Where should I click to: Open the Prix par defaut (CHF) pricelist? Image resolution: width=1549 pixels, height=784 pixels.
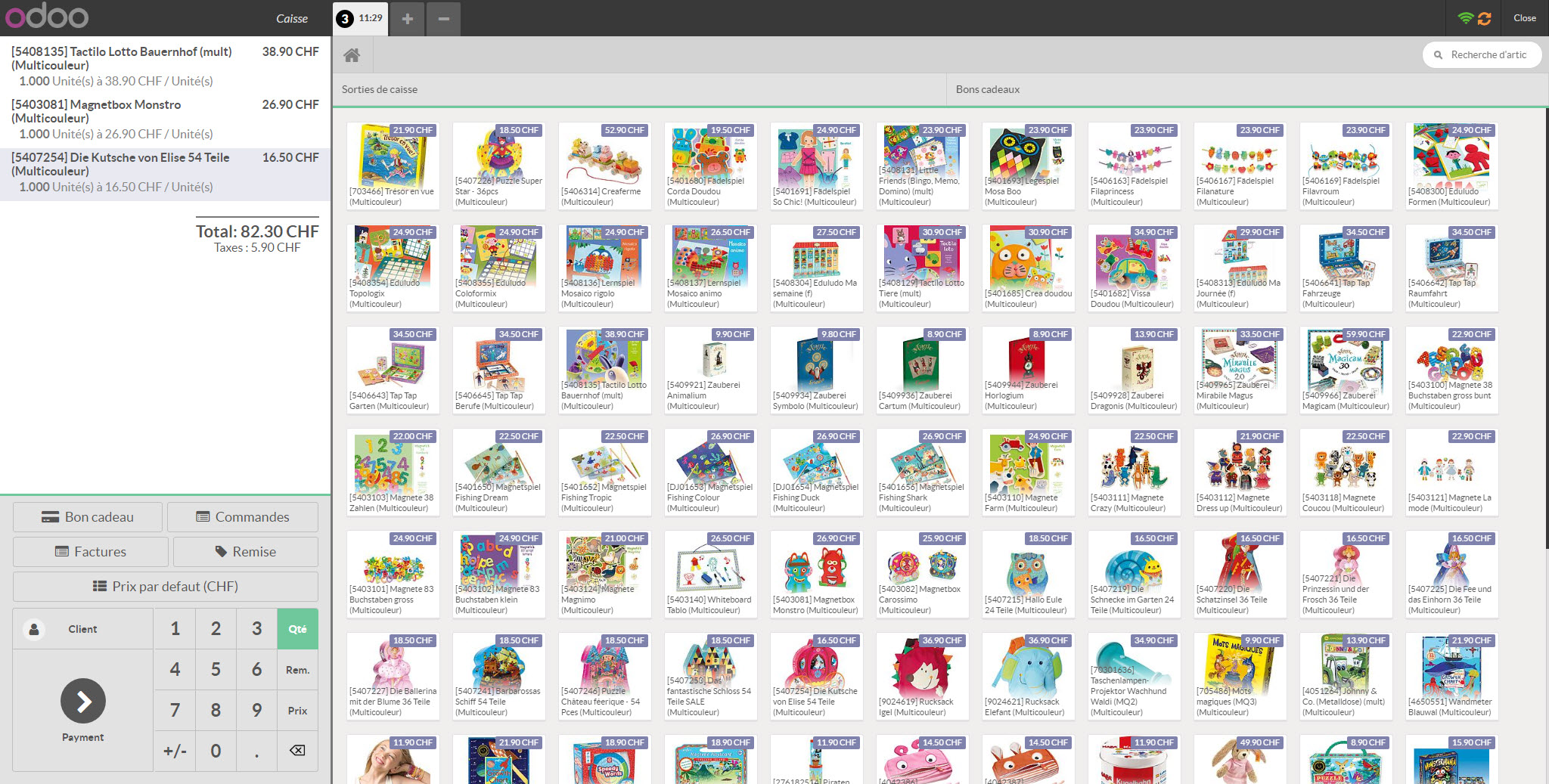[166, 586]
